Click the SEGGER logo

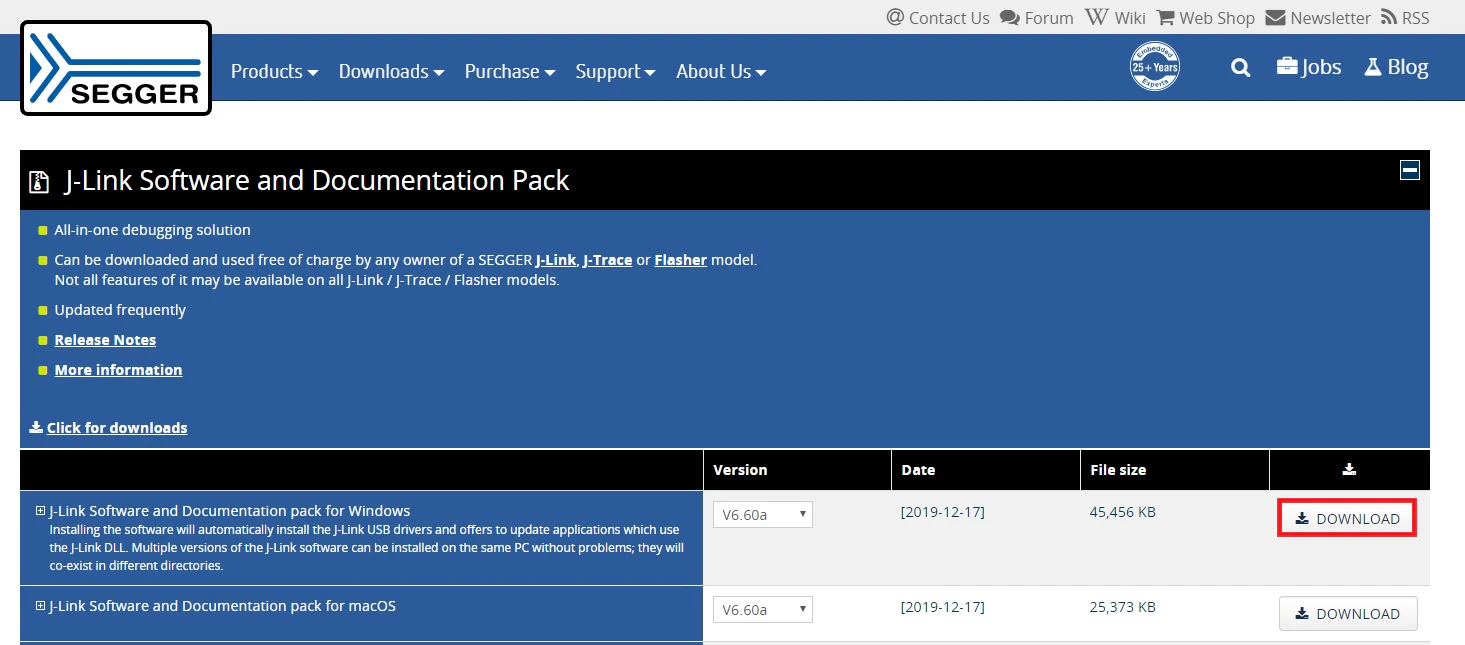[116, 68]
